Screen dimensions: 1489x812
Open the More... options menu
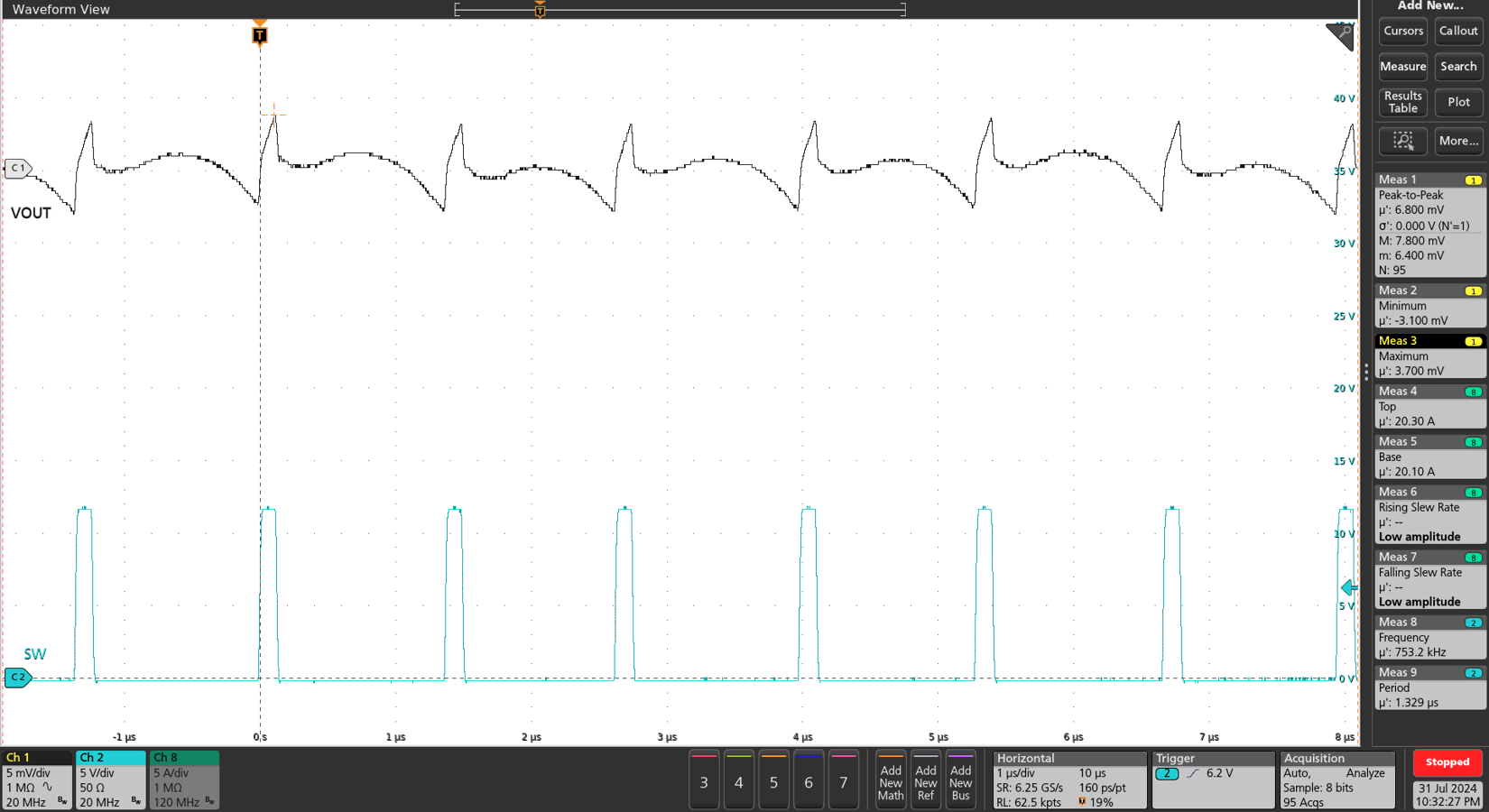pyautogui.click(x=1458, y=141)
